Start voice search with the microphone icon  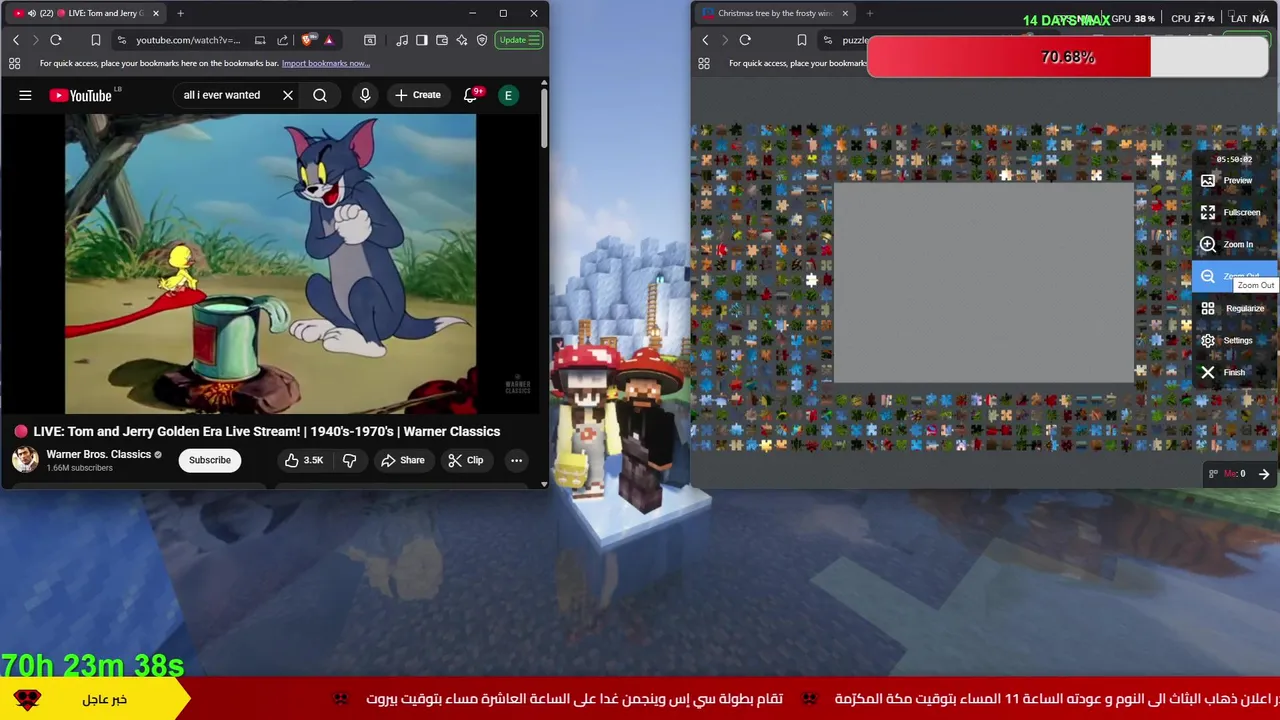(x=365, y=95)
